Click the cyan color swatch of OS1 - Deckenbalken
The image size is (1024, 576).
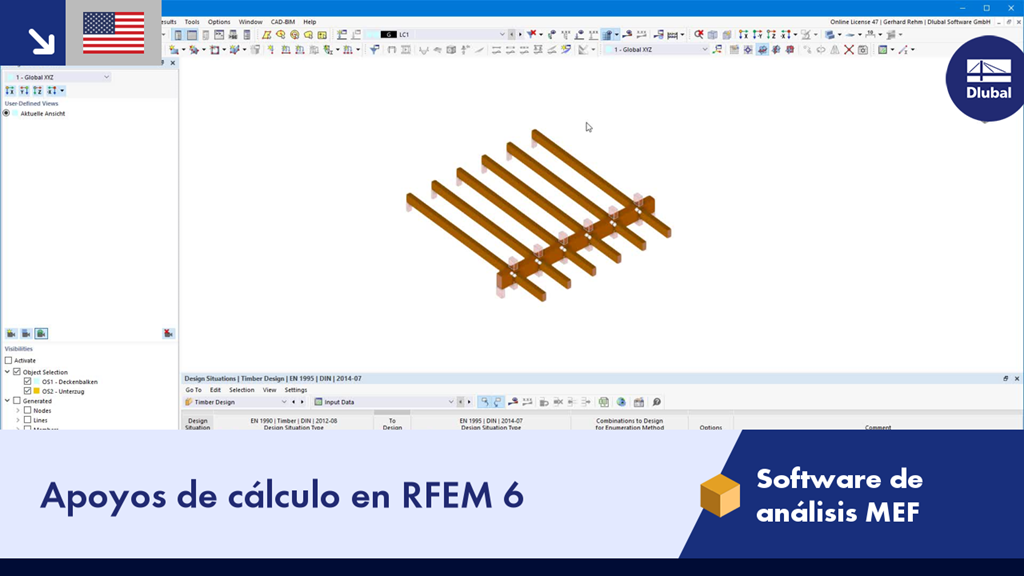pyautogui.click(x=37, y=382)
